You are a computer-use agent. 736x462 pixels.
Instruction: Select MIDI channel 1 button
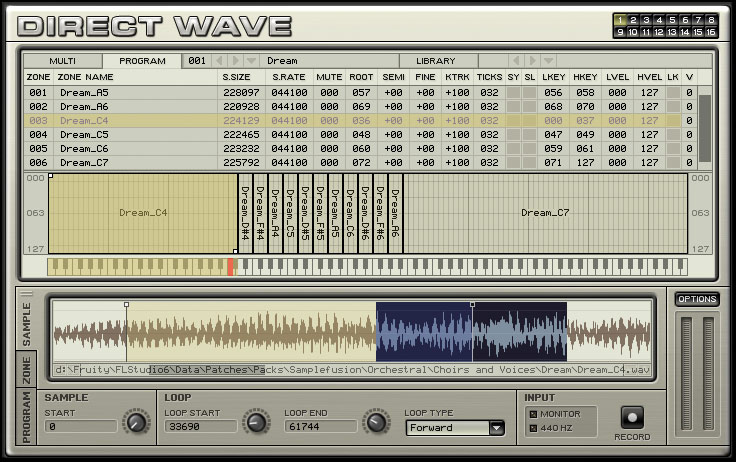(x=620, y=20)
